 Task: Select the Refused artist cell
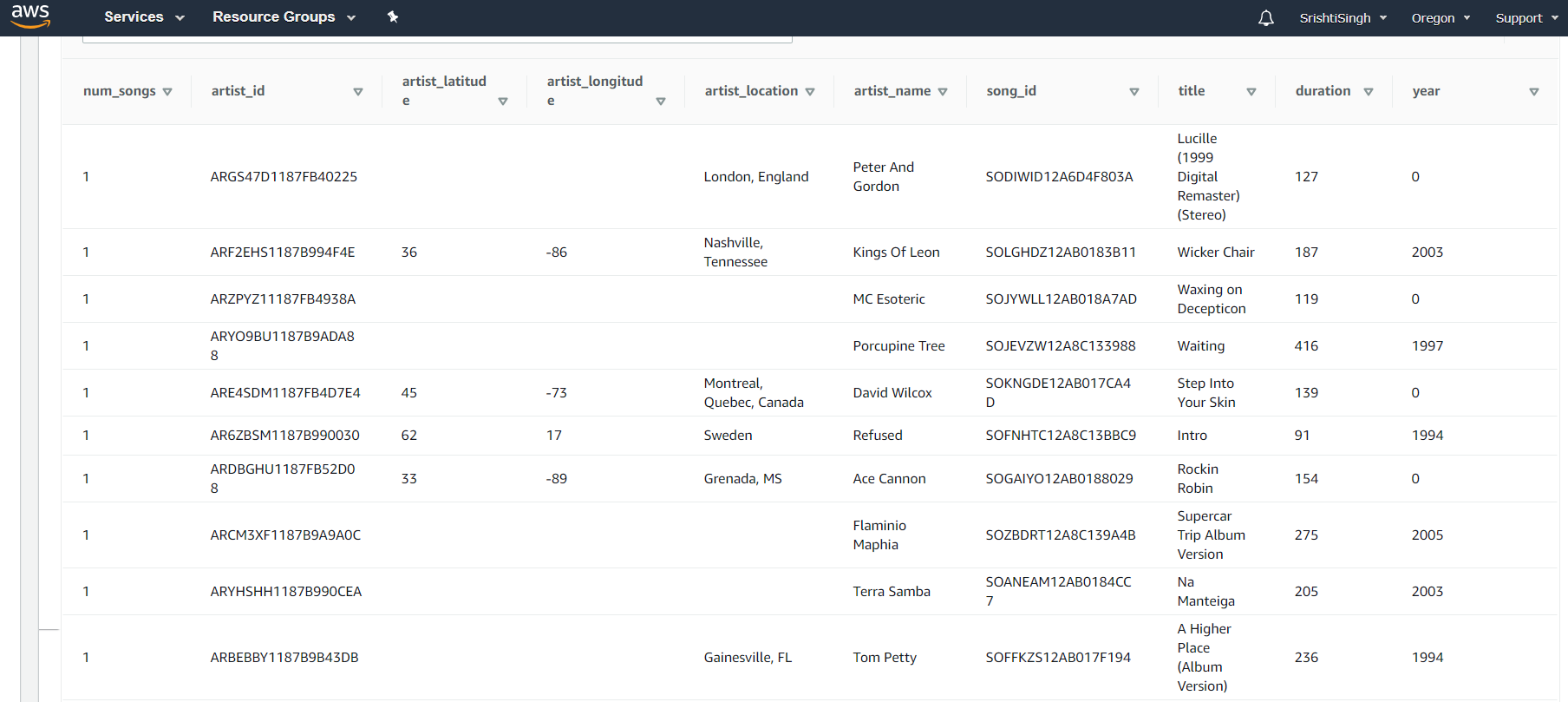tap(878, 436)
